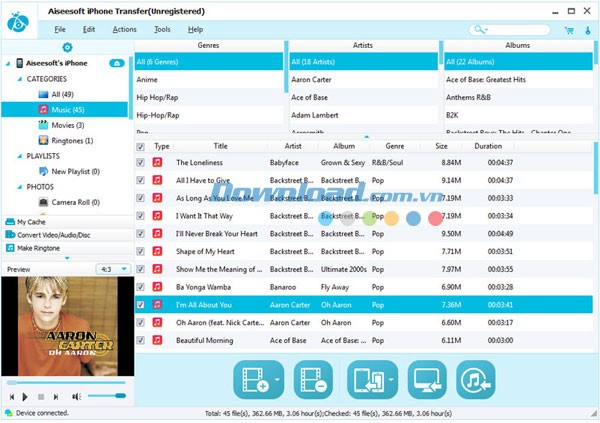This screenshot has height=423, width=600.
Task: Uncheck All I Have to Give checkbox
Action: tap(140, 180)
